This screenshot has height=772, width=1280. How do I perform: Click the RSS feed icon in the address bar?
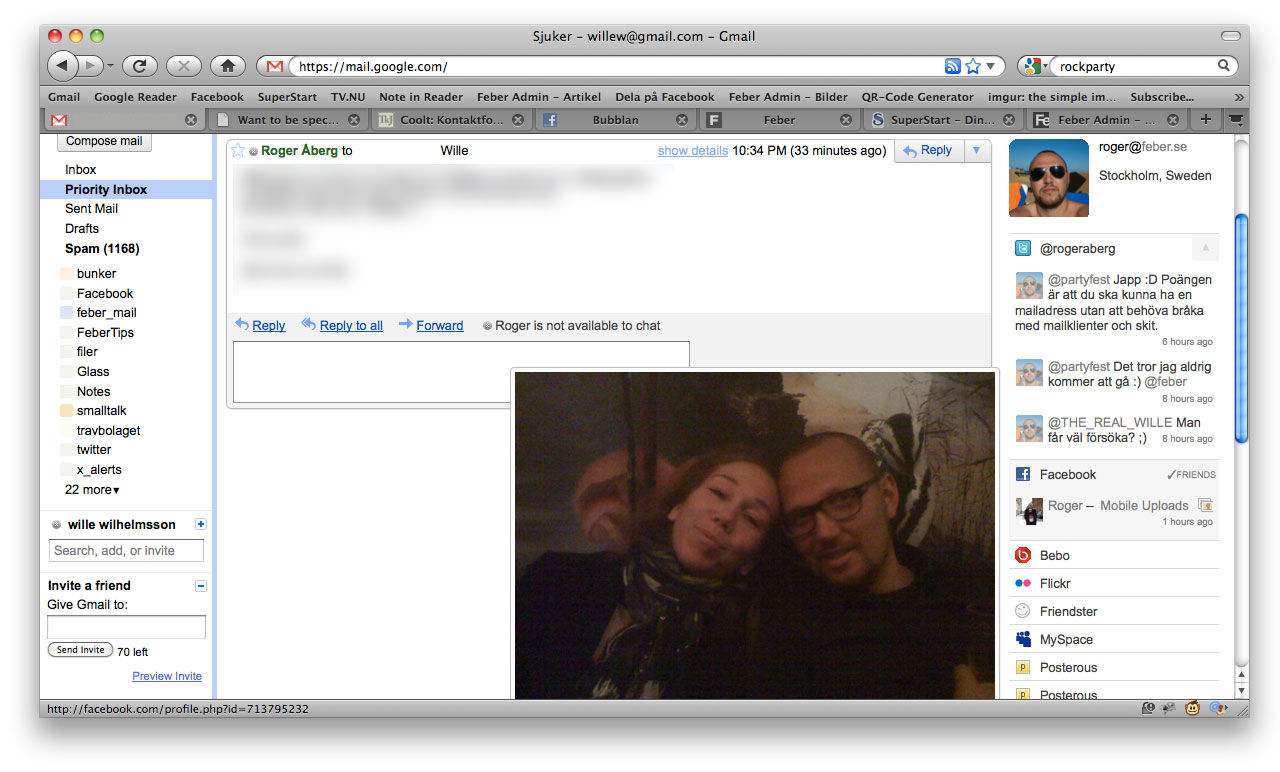click(x=952, y=65)
